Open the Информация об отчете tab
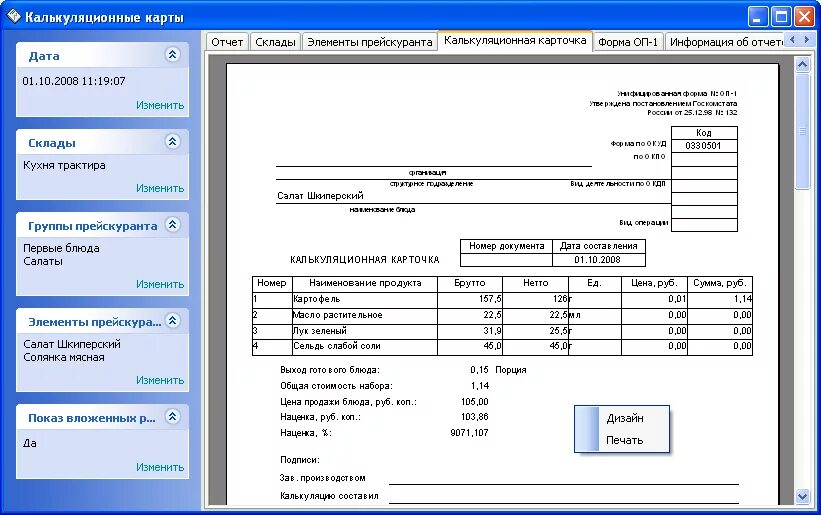This screenshot has width=821, height=515. [x=725, y=42]
